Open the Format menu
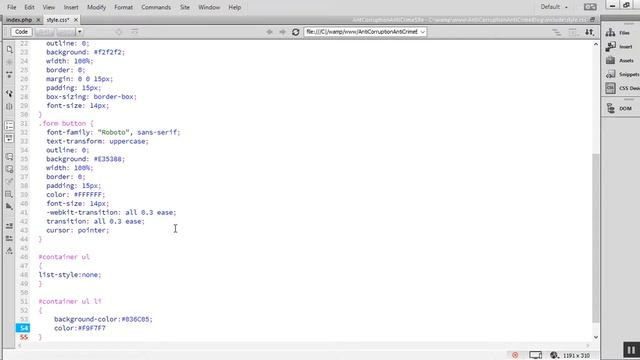The image size is (640, 360). click(x=123, y=7)
